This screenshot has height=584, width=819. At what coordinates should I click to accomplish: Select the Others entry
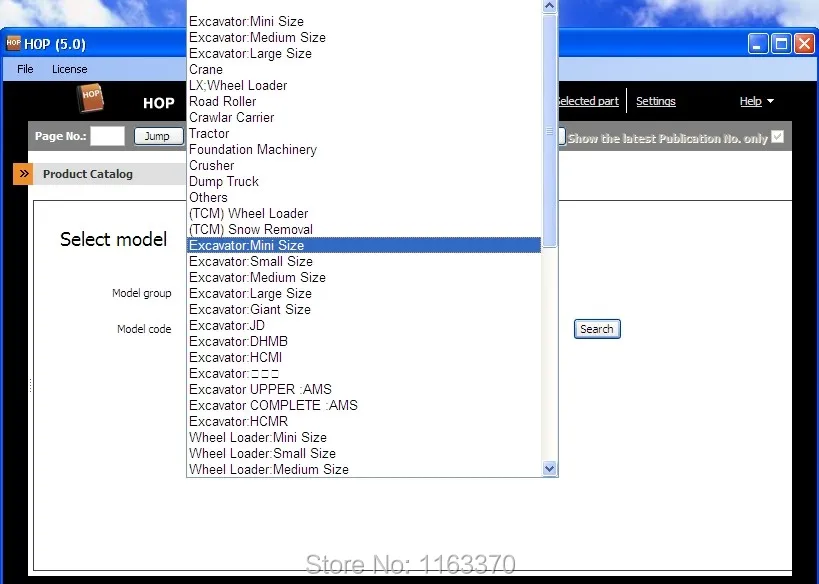point(364,197)
